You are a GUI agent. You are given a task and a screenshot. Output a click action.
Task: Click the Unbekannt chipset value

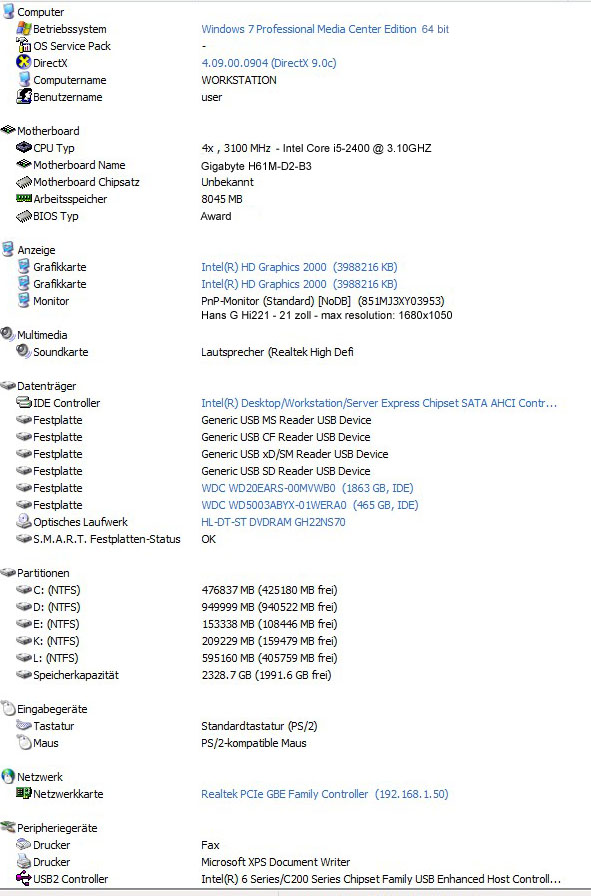(x=227, y=182)
